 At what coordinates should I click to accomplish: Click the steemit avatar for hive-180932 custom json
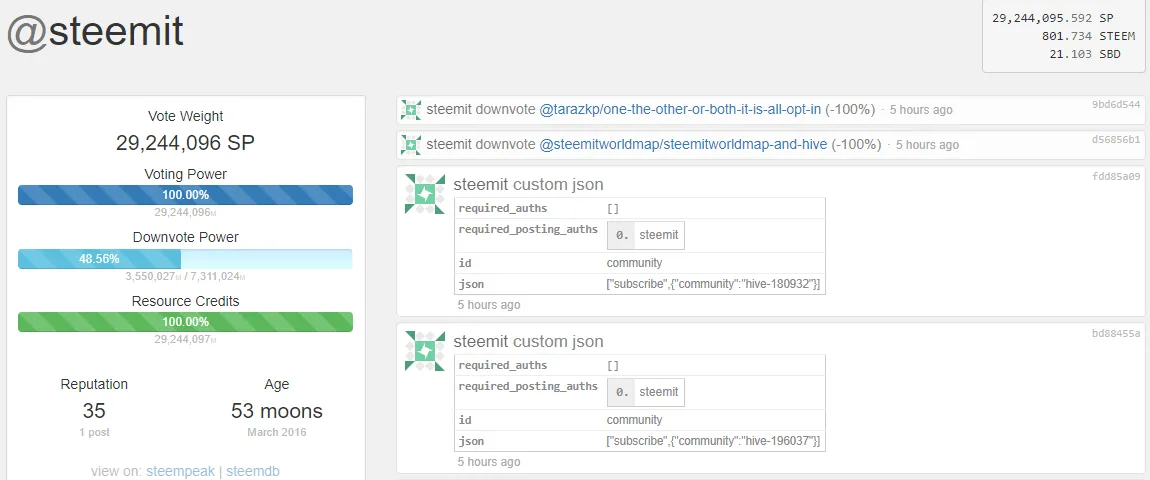tap(425, 194)
